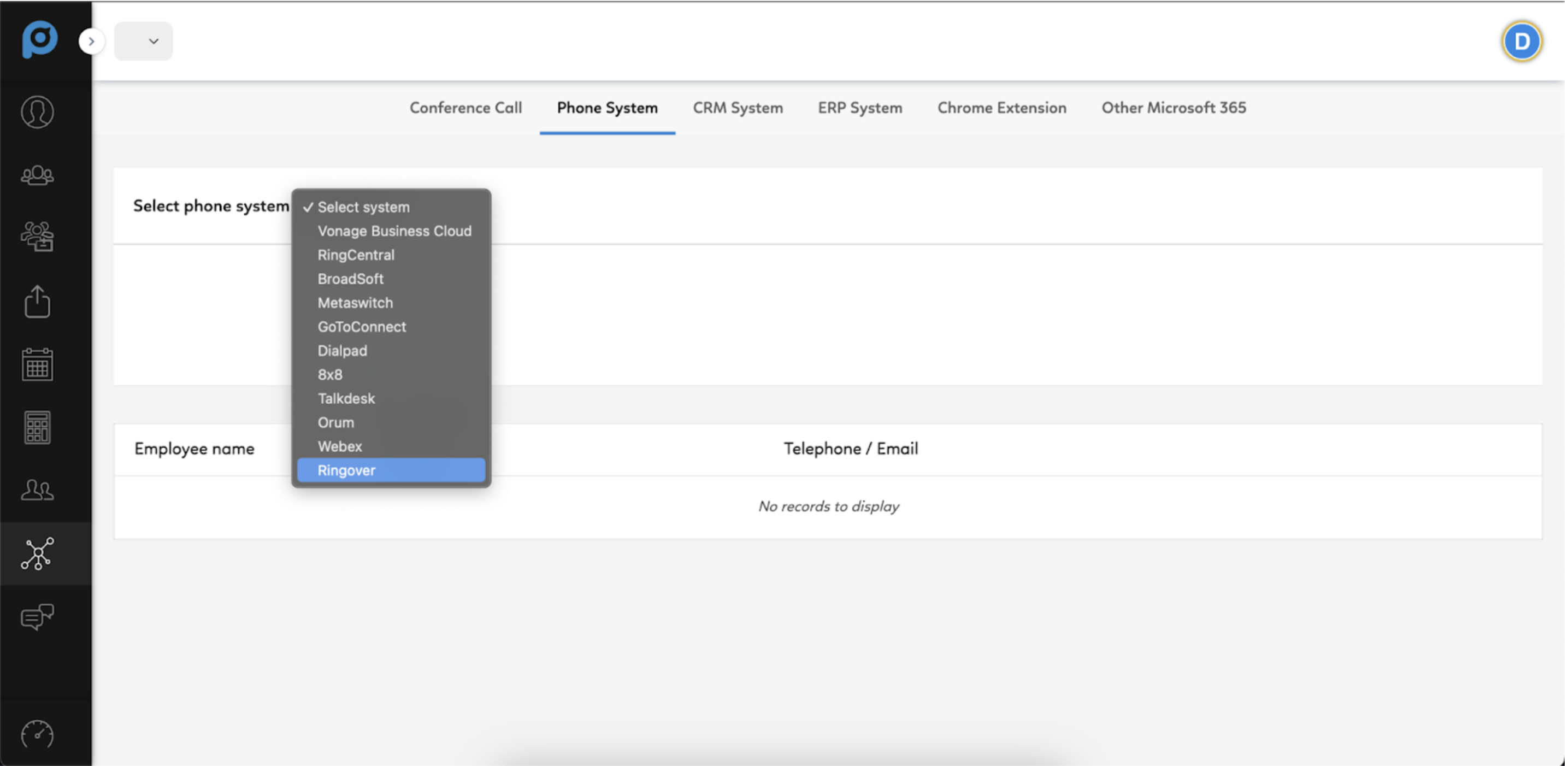1568x766 pixels.
Task: Switch to the Chrome Extension tab
Action: click(x=1002, y=108)
